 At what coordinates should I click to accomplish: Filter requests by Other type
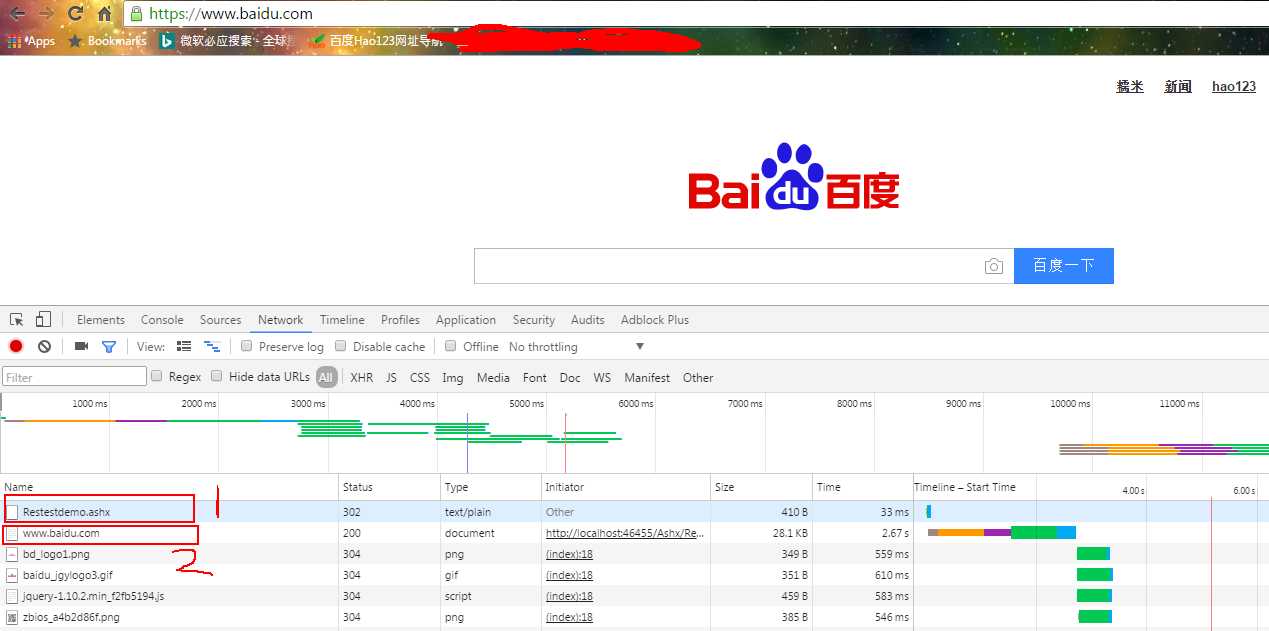[698, 378]
